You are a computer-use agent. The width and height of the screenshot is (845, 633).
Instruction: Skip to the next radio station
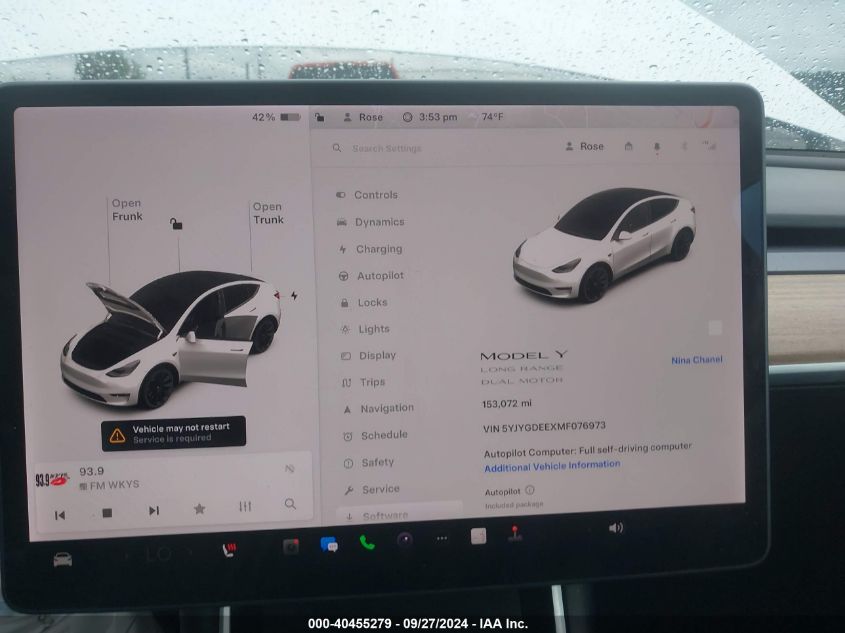pos(154,511)
